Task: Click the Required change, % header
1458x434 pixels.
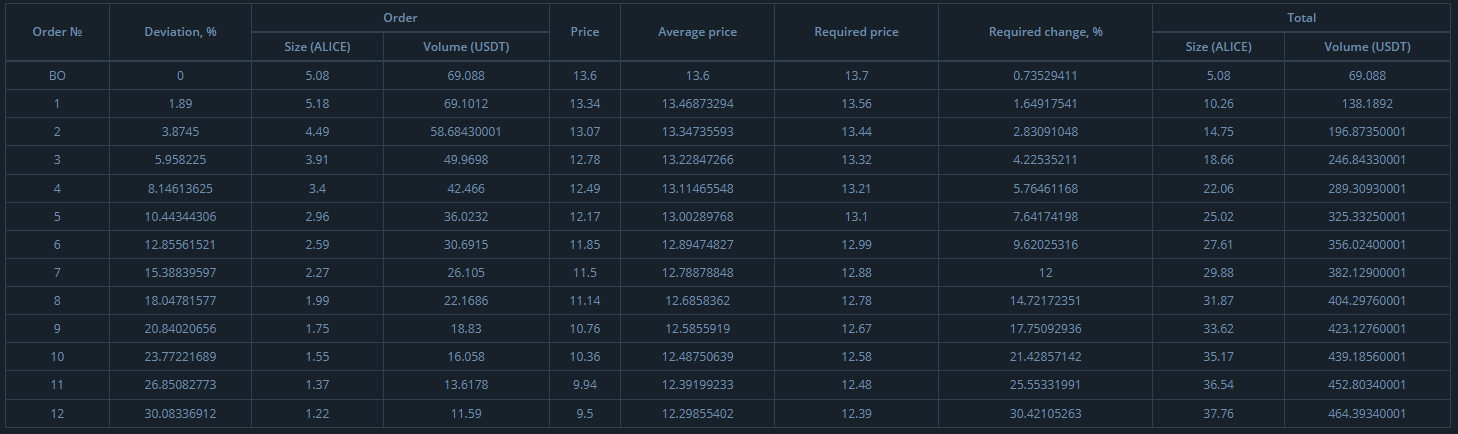Action: 1045,32
